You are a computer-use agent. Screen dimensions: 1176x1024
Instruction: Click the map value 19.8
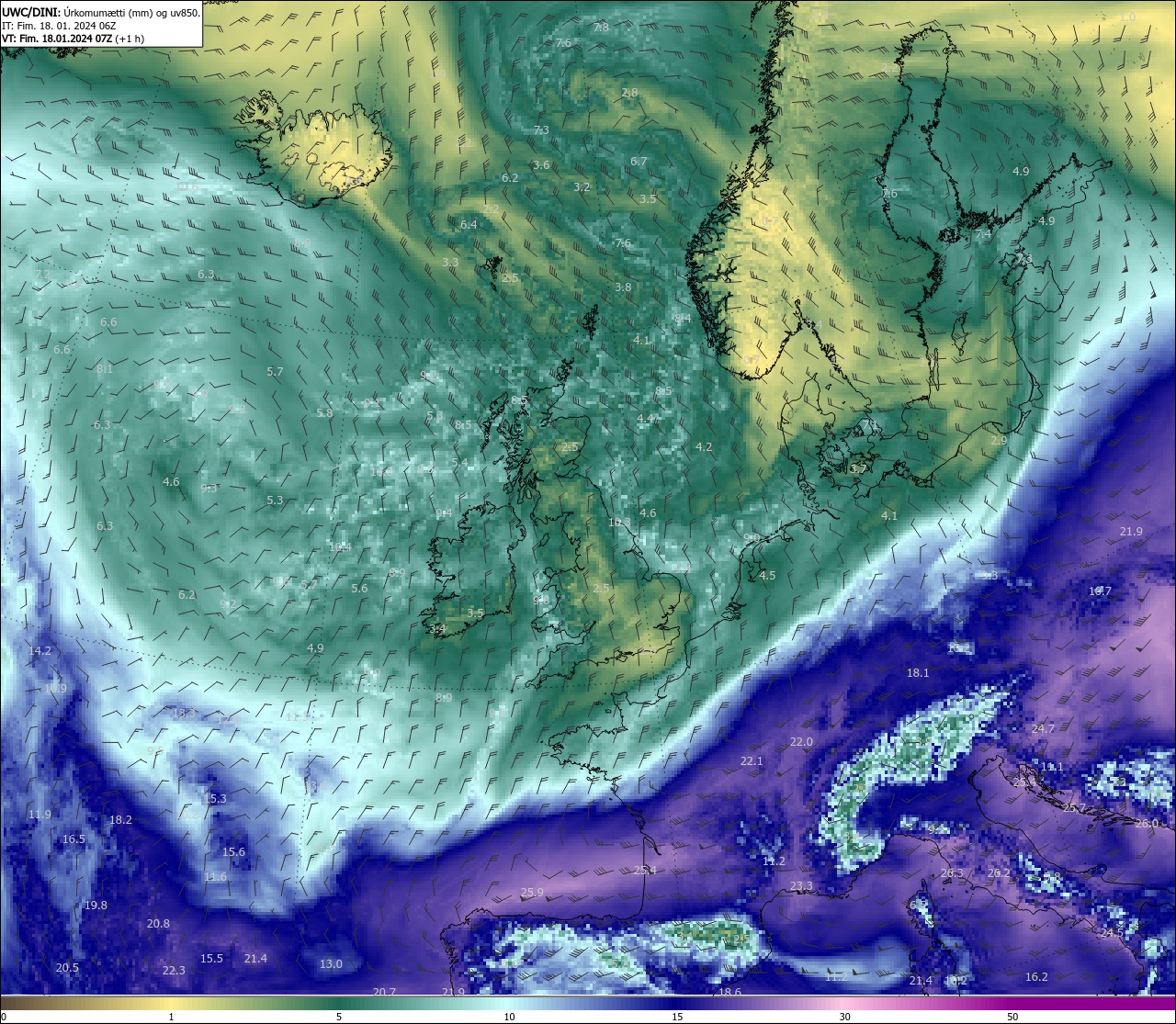(x=96, y=905)
